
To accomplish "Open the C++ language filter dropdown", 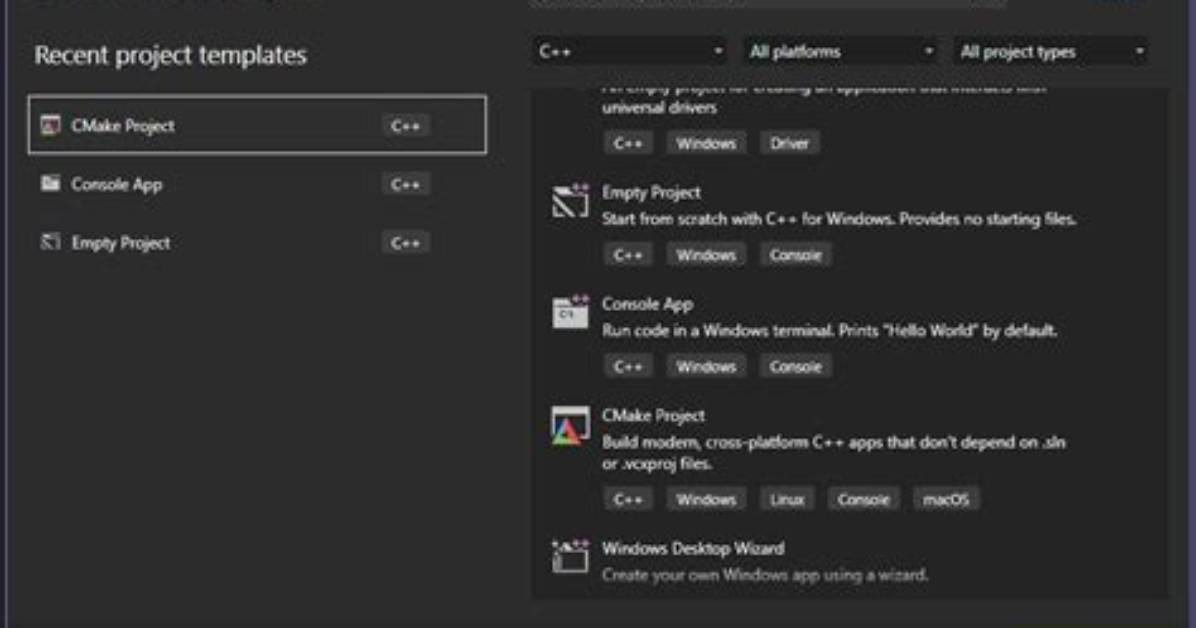I will click(629, 51).
